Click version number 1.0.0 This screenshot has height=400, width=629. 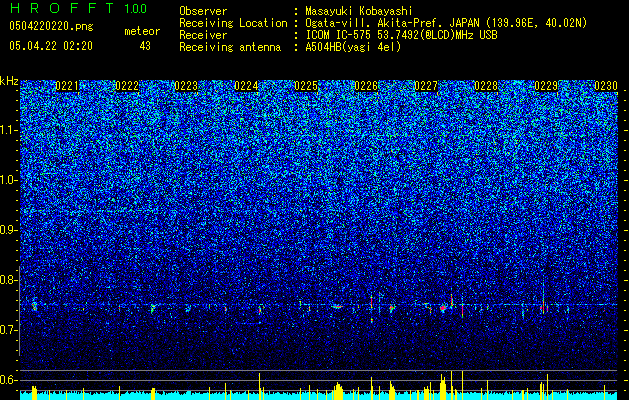(x=136, y=9)
